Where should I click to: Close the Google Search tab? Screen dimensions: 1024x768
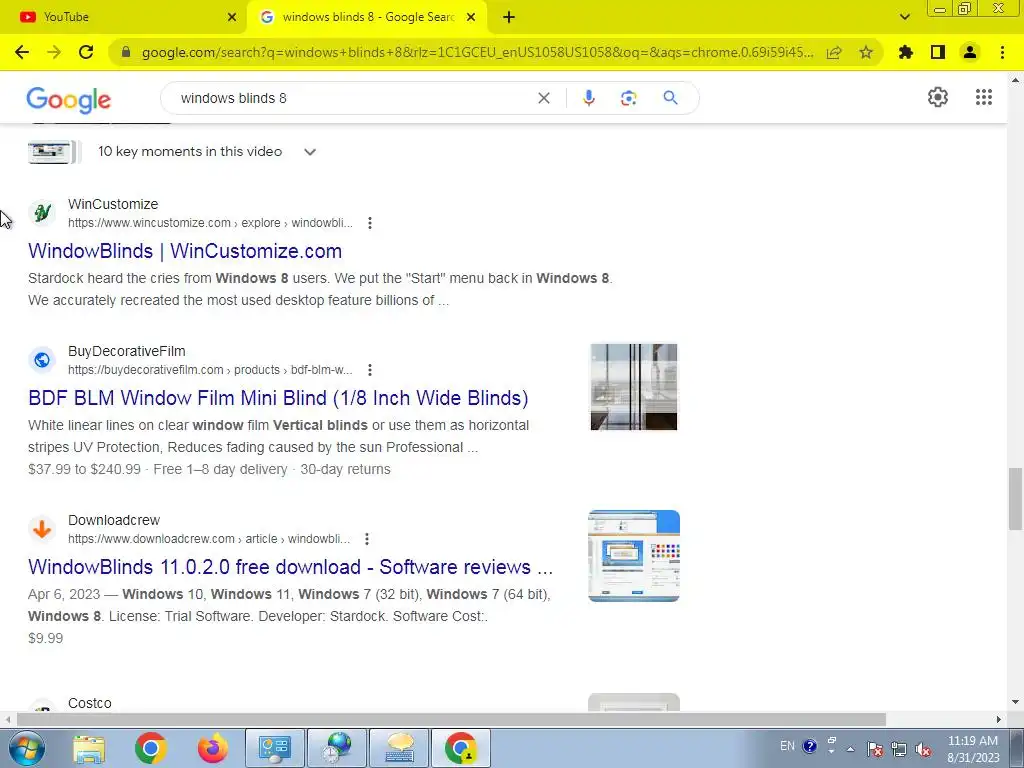pos(471,17)
